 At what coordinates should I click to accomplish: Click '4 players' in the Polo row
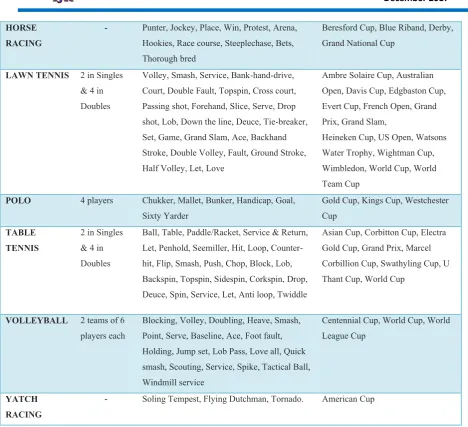pos(97,201)
